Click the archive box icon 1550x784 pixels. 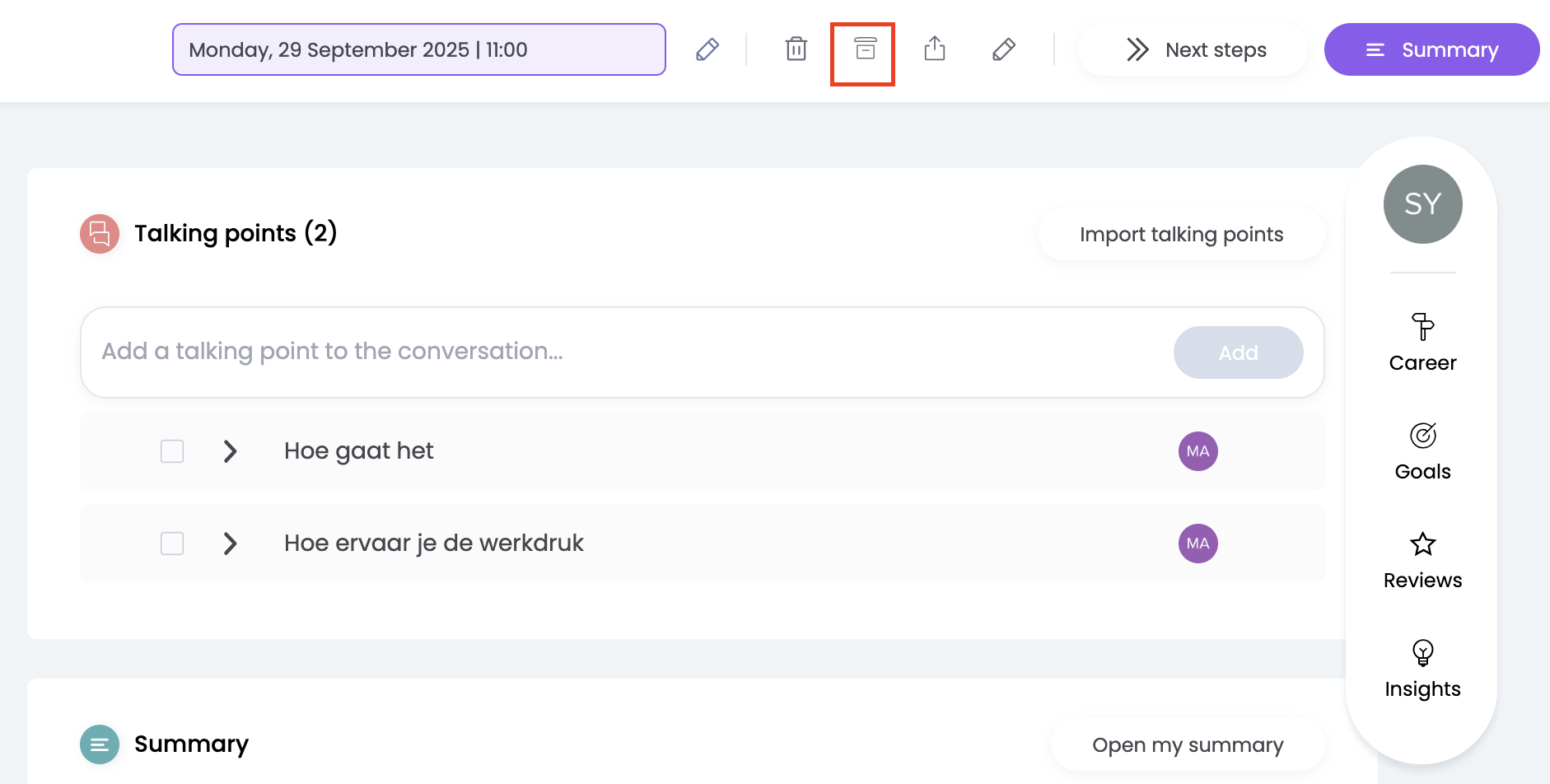pyautogui.click(x=865, y=49)
